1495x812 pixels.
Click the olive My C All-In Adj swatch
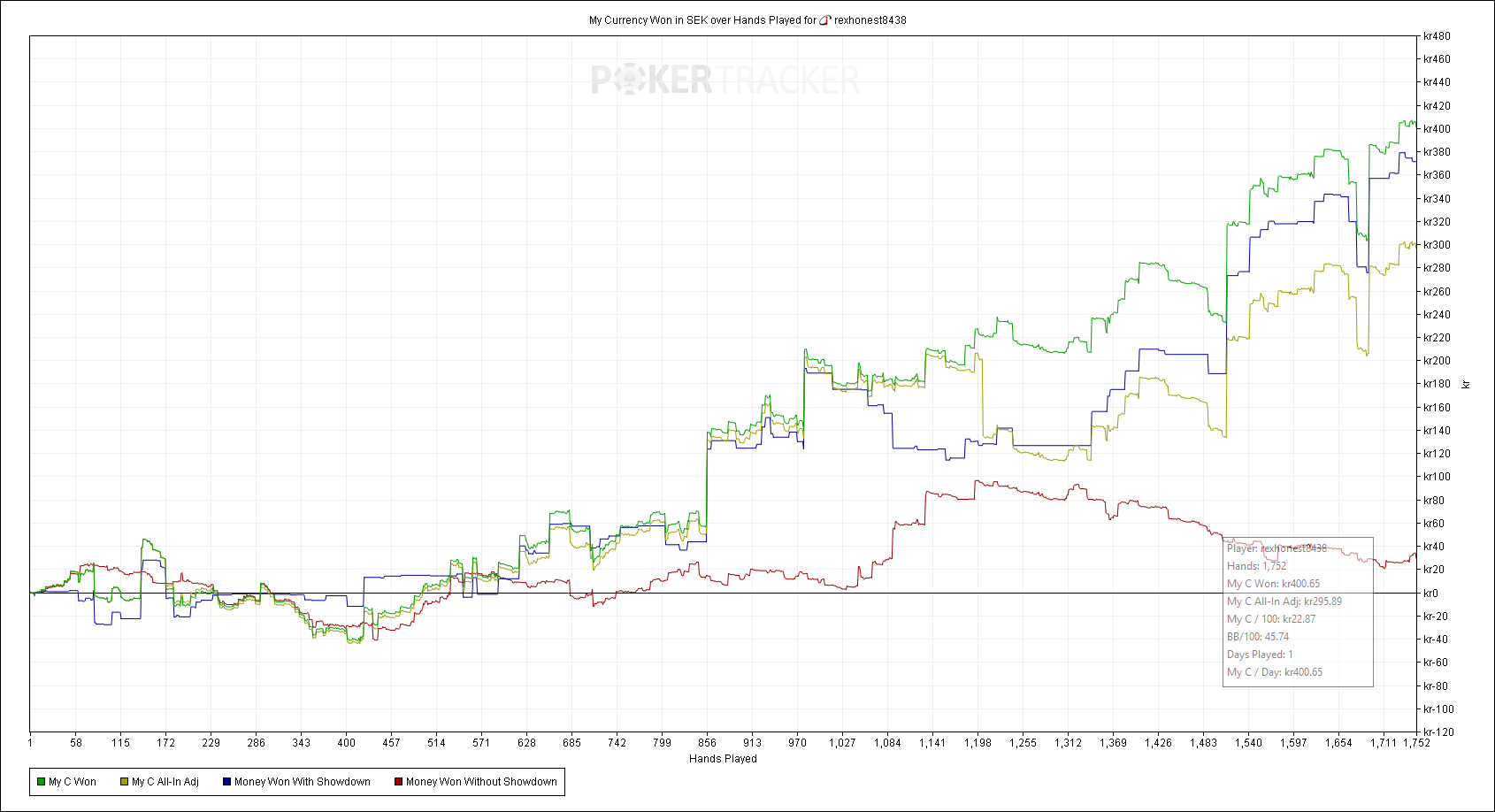[124, 782]
